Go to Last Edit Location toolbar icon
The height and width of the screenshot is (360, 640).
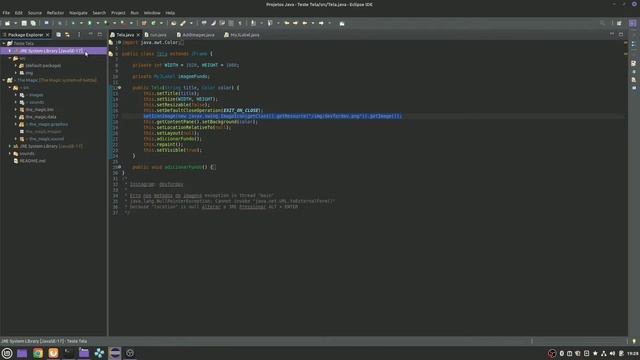pyautogui.click(x=287, y=23)
